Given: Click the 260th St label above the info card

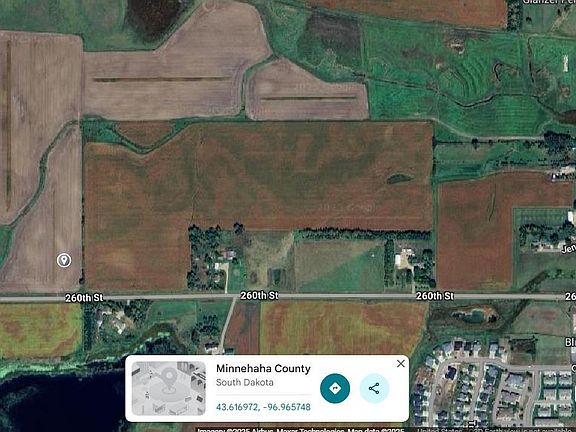Looking at the screenshot, I should click(259, 296).
